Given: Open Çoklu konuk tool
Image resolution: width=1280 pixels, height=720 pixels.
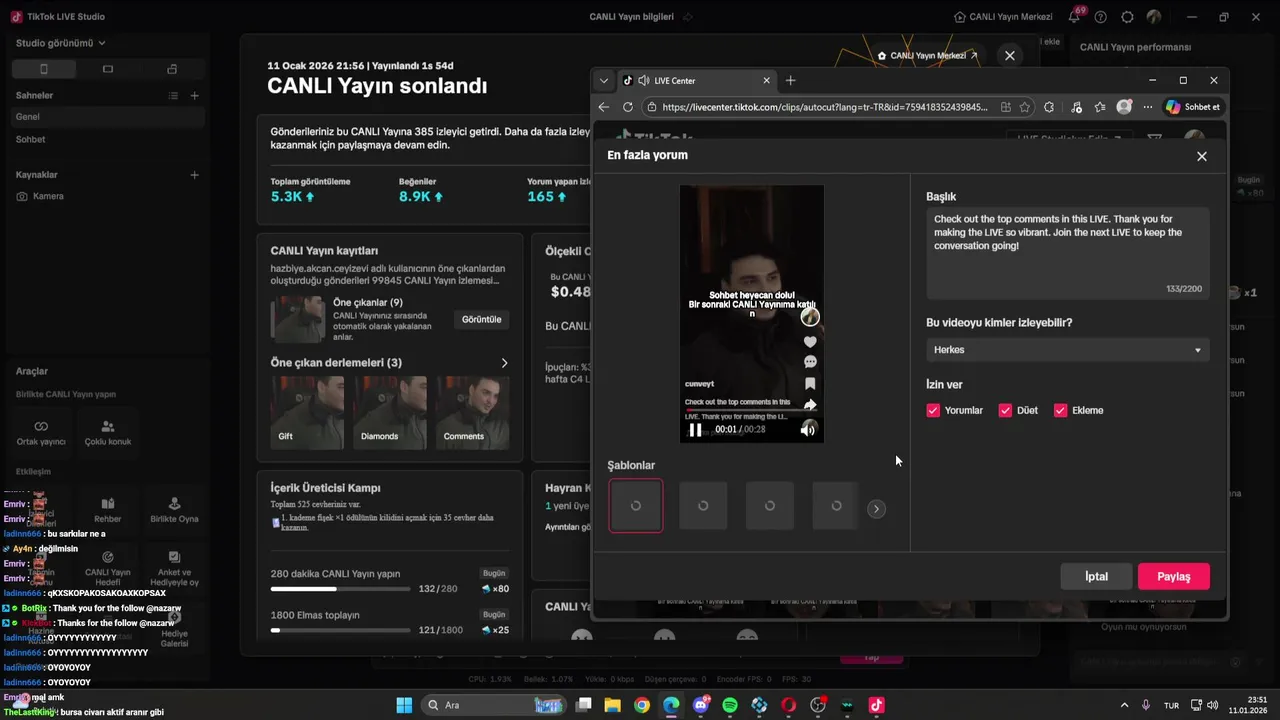Looking at the screenshot, I should [x=108, y=433].
